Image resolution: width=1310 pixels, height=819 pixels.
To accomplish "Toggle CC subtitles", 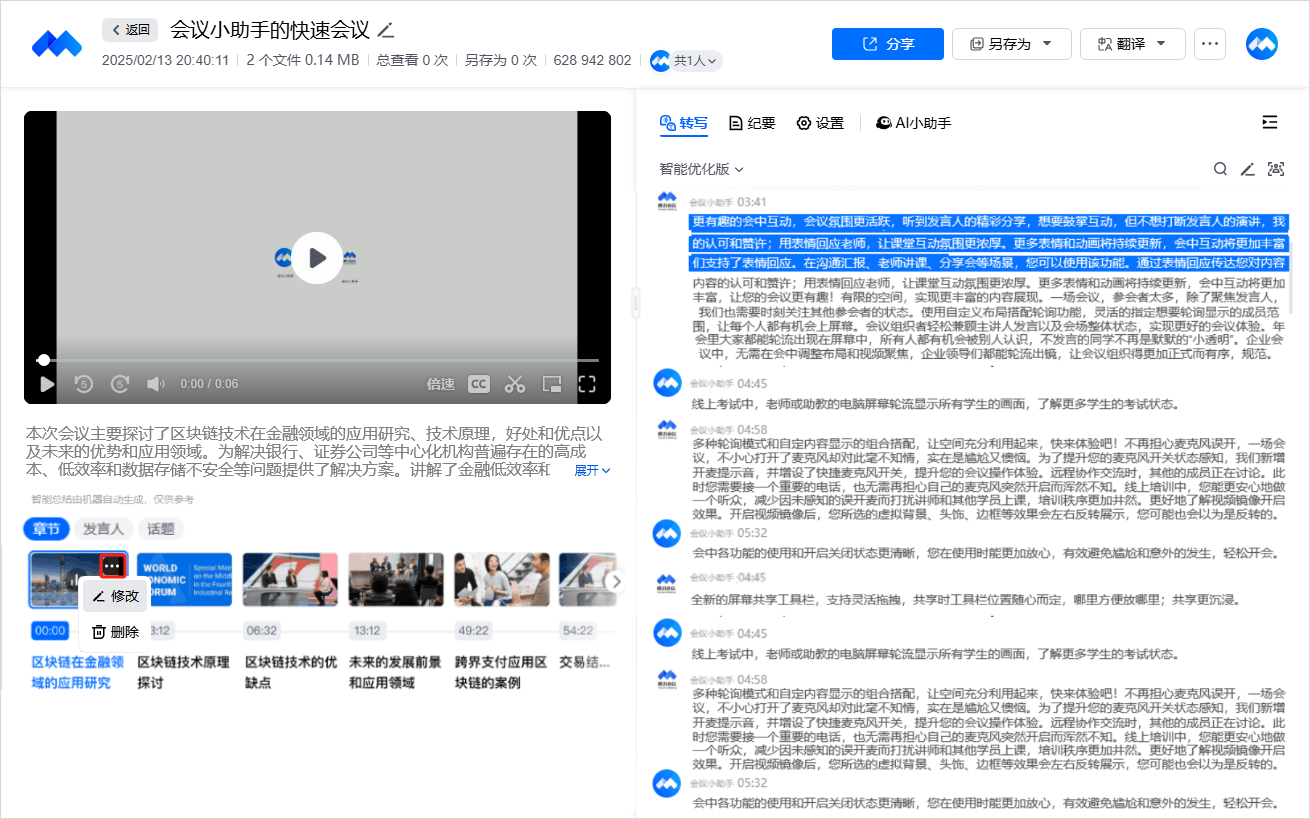I will coord(479,384).
